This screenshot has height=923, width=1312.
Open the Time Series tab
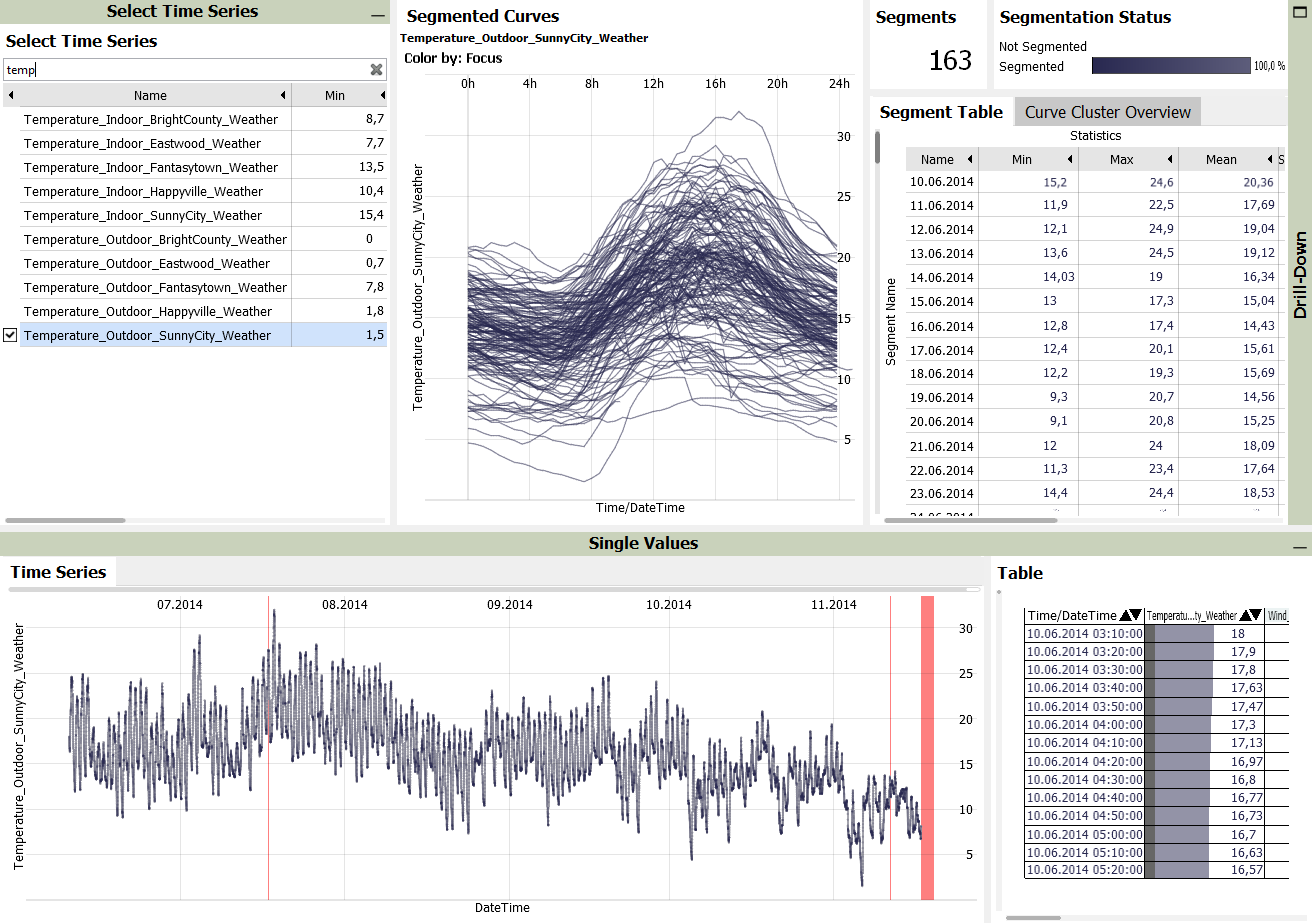click(x=58, y=572)
